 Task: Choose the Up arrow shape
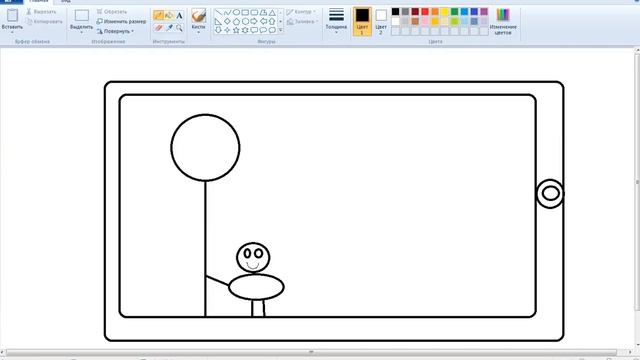(x=272, y=21)
